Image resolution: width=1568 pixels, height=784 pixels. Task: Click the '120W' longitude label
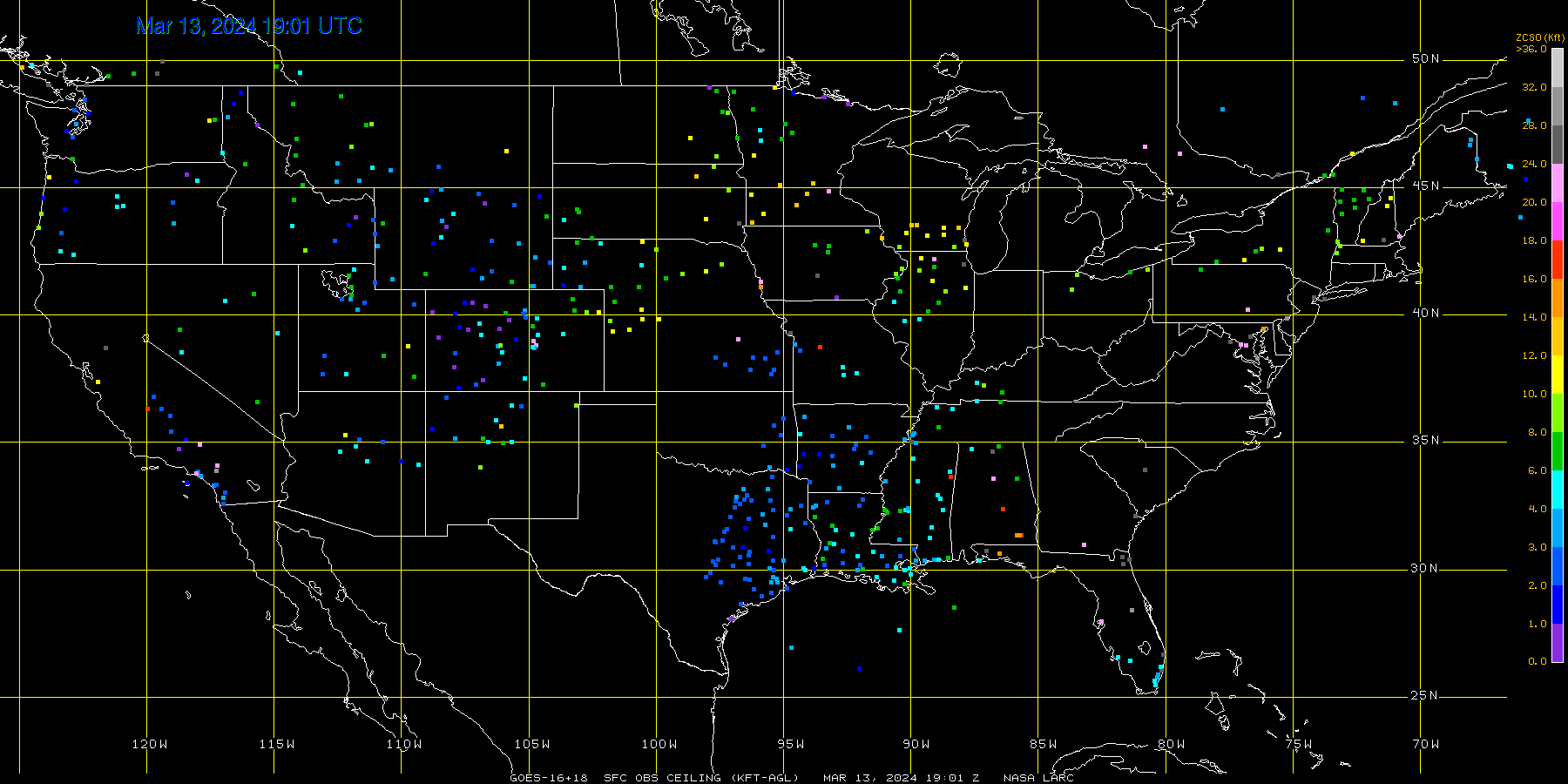point(150,744)
